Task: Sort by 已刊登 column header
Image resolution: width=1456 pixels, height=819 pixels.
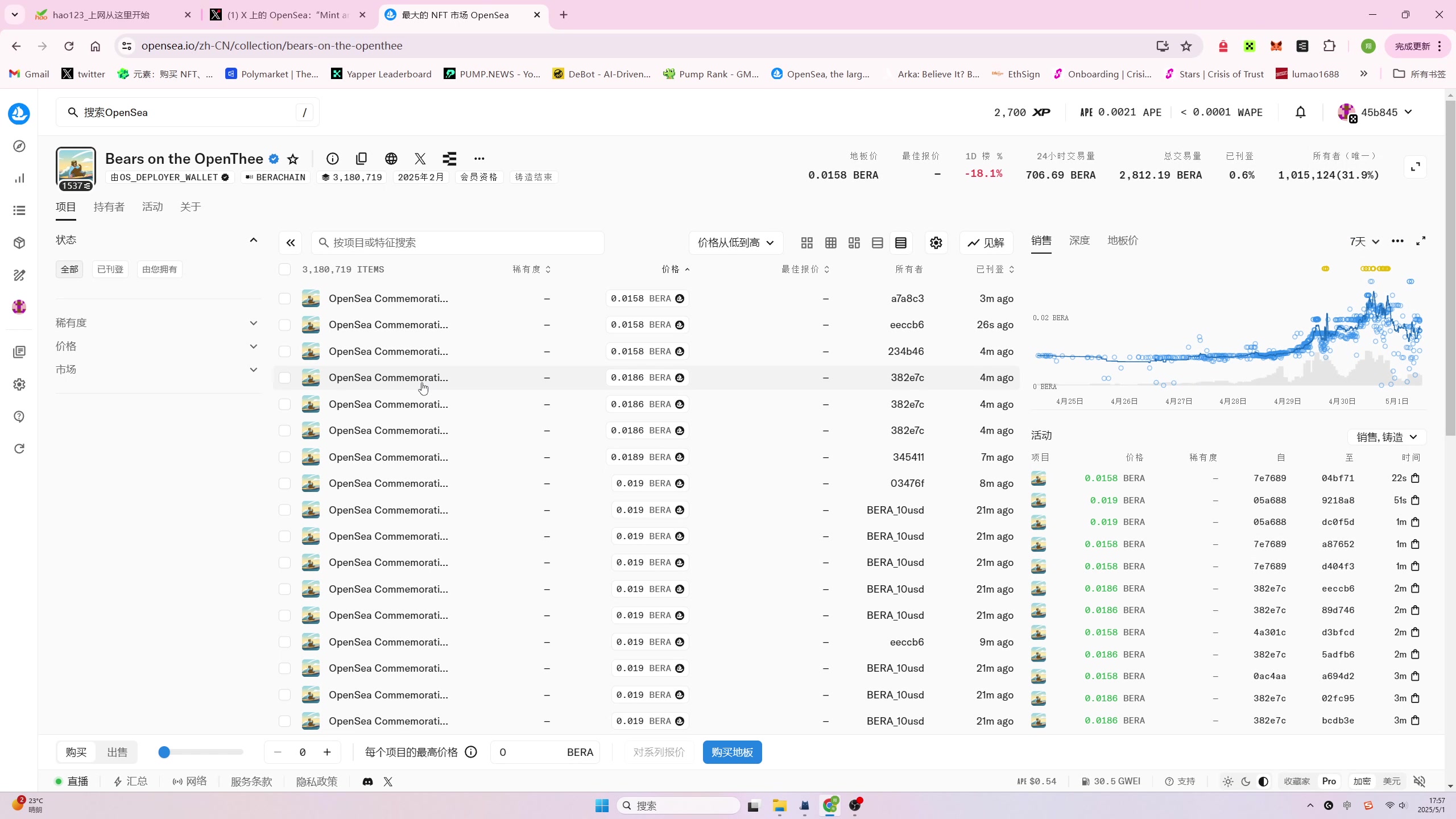Action: tap(995, 270)
